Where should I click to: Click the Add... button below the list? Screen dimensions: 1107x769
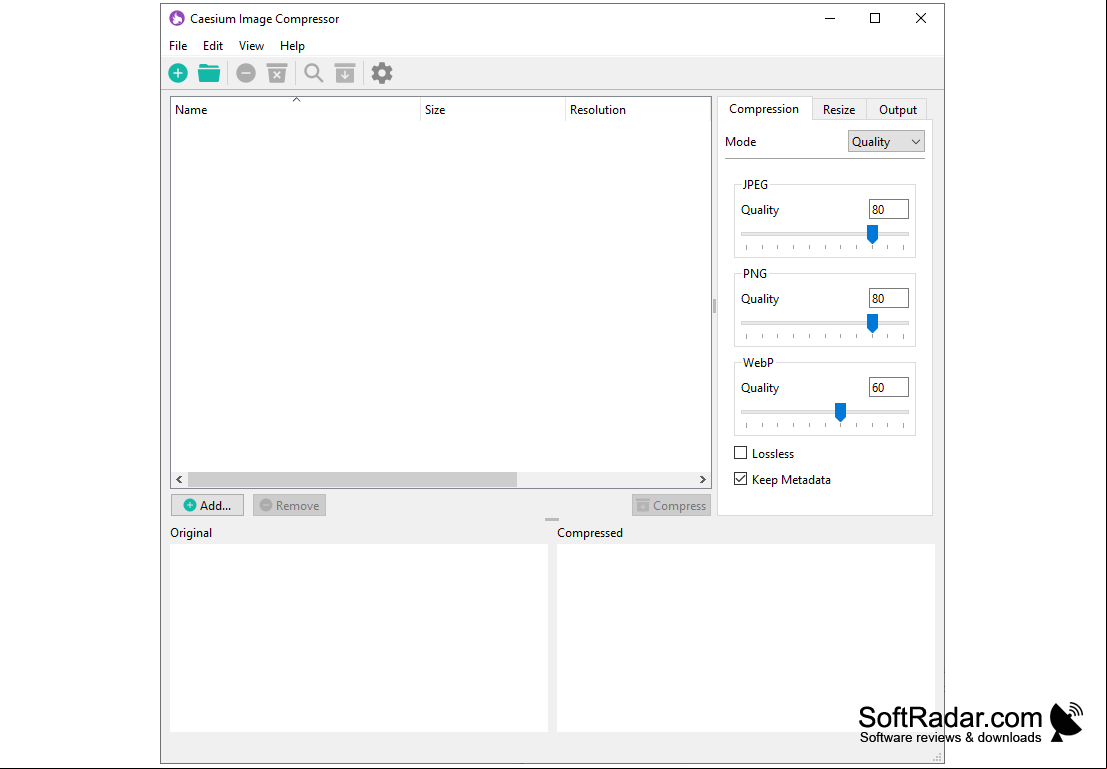click(x=208, y=506)
